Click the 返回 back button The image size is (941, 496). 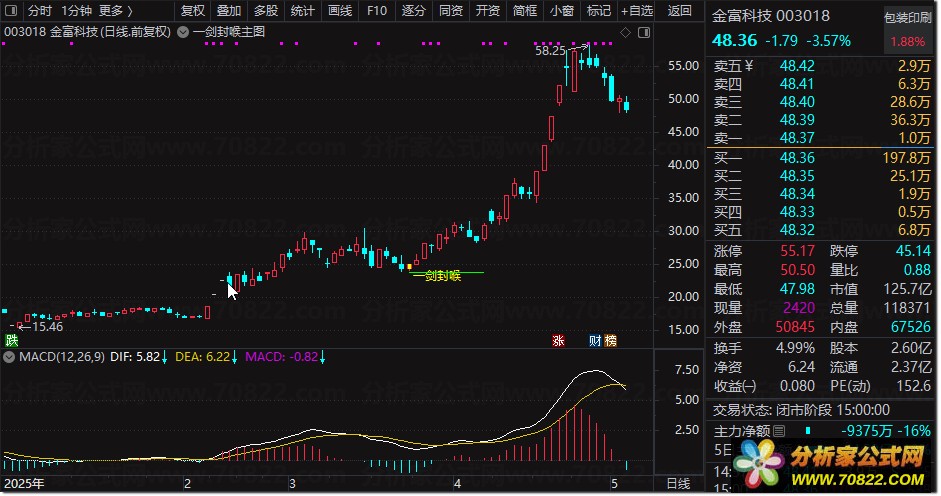[679, 10]
